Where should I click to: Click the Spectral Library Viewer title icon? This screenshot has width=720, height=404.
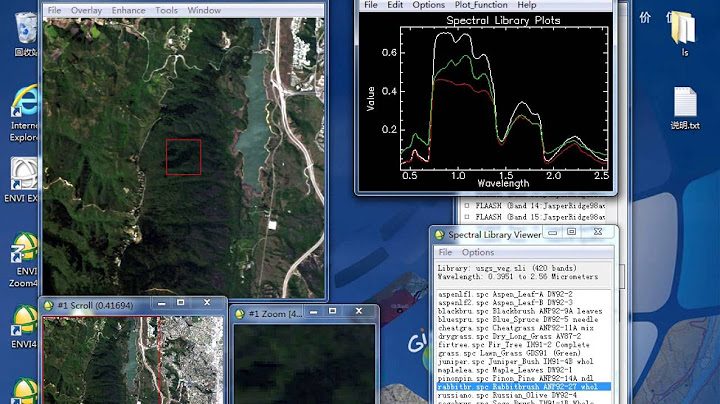[x=439, y=235]
